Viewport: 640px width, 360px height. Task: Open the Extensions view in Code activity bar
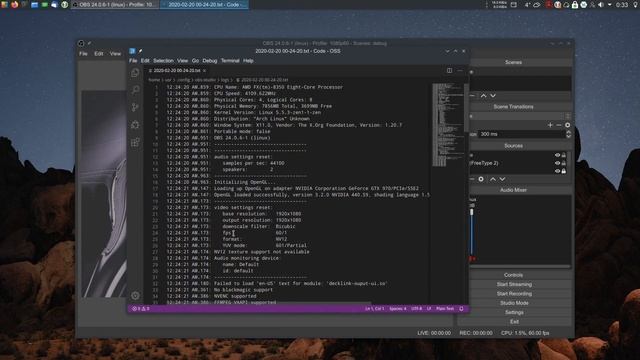pyautogui.click(x=135, y=142)
